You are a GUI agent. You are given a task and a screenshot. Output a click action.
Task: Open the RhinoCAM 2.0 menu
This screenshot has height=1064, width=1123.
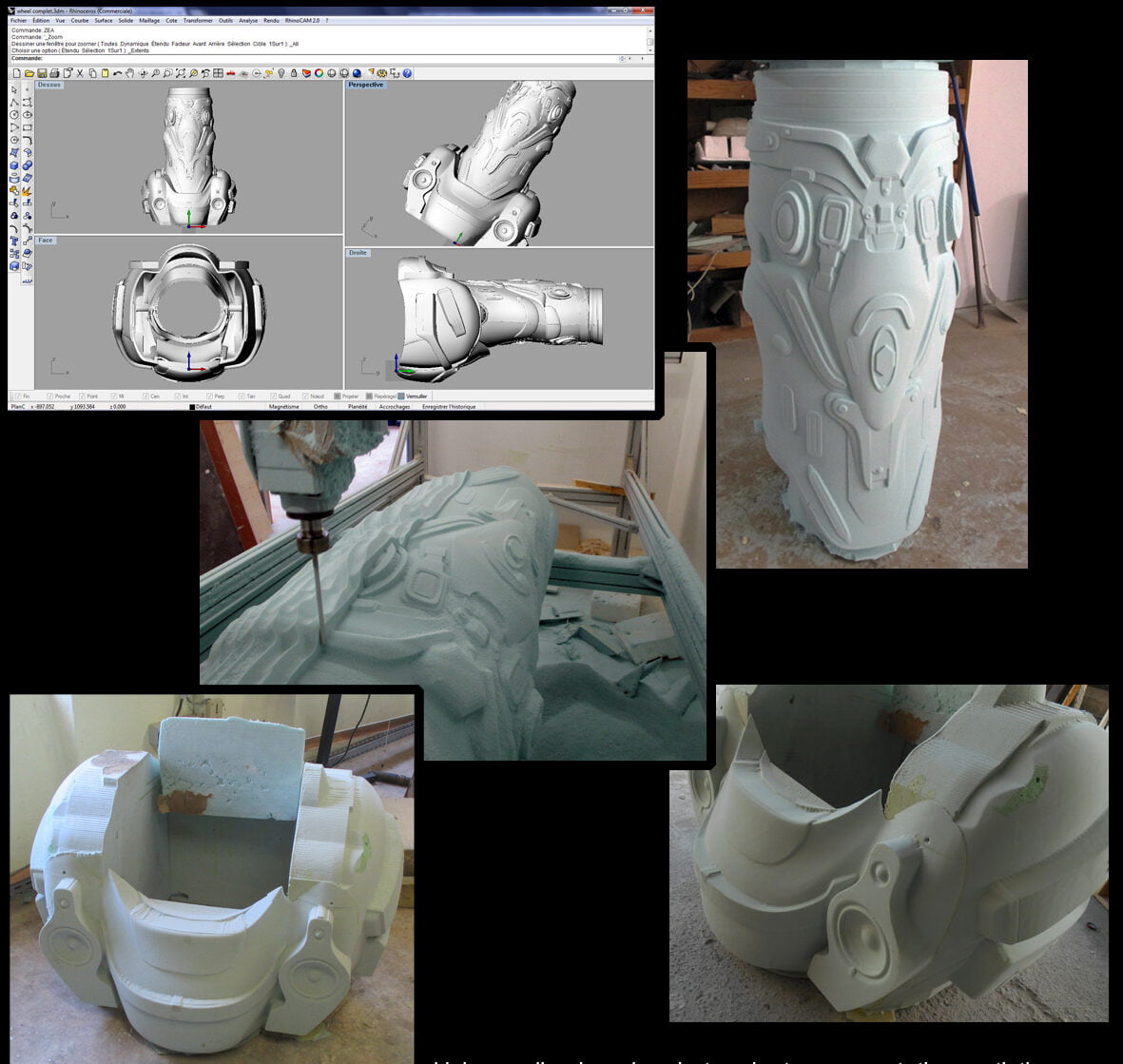301,20
